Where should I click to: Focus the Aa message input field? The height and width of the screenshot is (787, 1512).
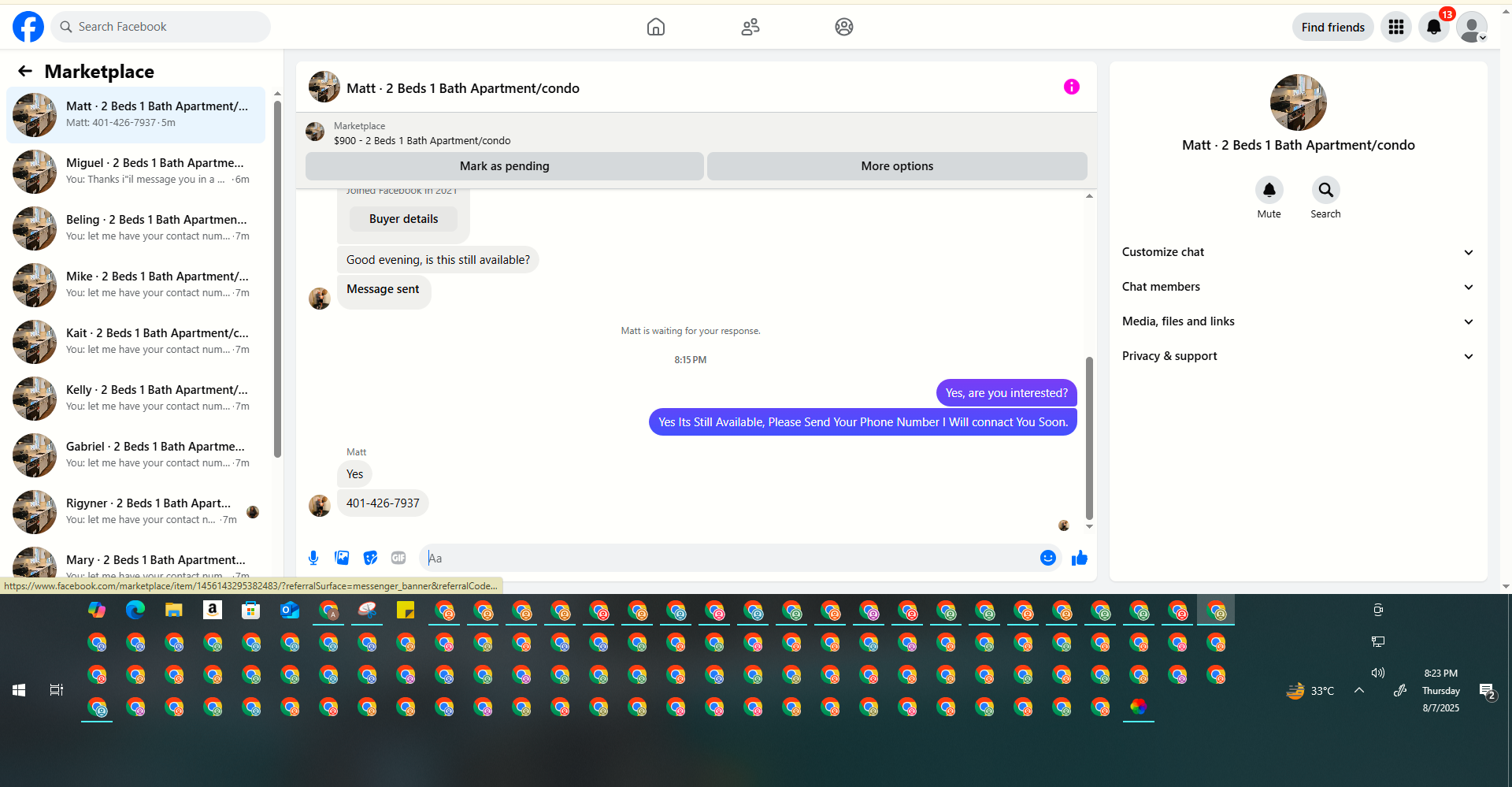click(x=730, y=558)
